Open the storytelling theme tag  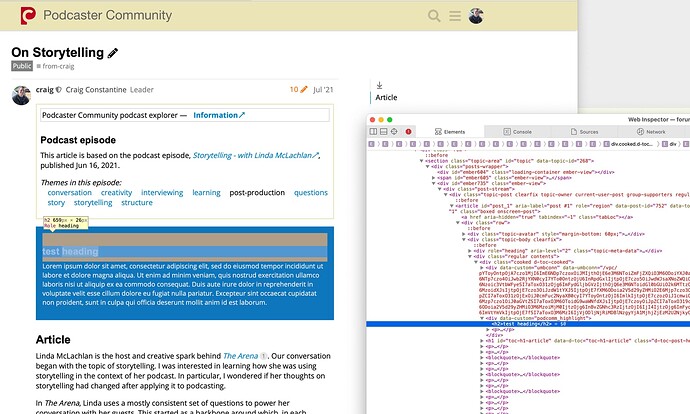pos(93,203)
